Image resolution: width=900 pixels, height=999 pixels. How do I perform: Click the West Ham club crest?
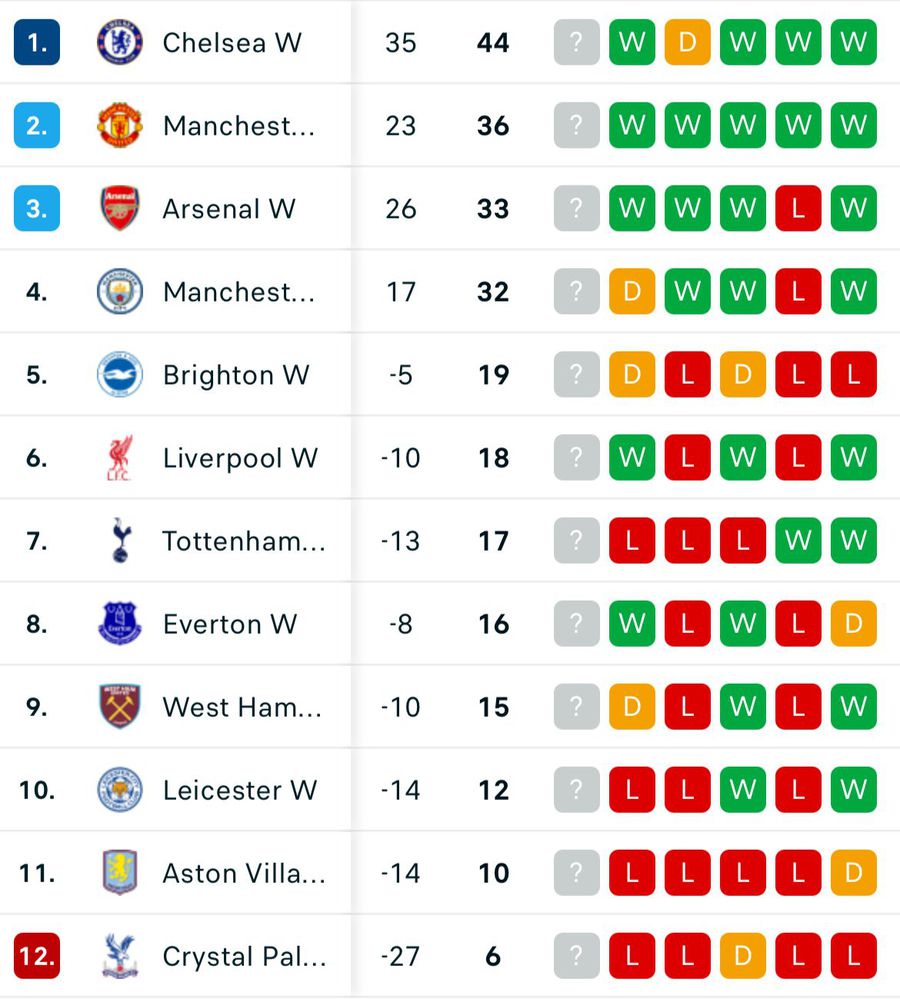(x=120, y=707)
